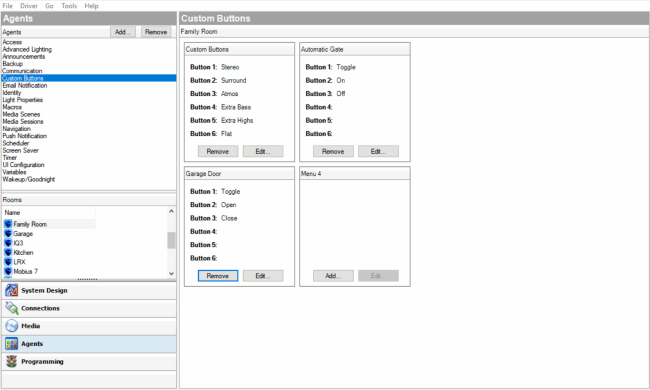Open the Driver menu
This screenshot has width=650, height=390.
29,6
